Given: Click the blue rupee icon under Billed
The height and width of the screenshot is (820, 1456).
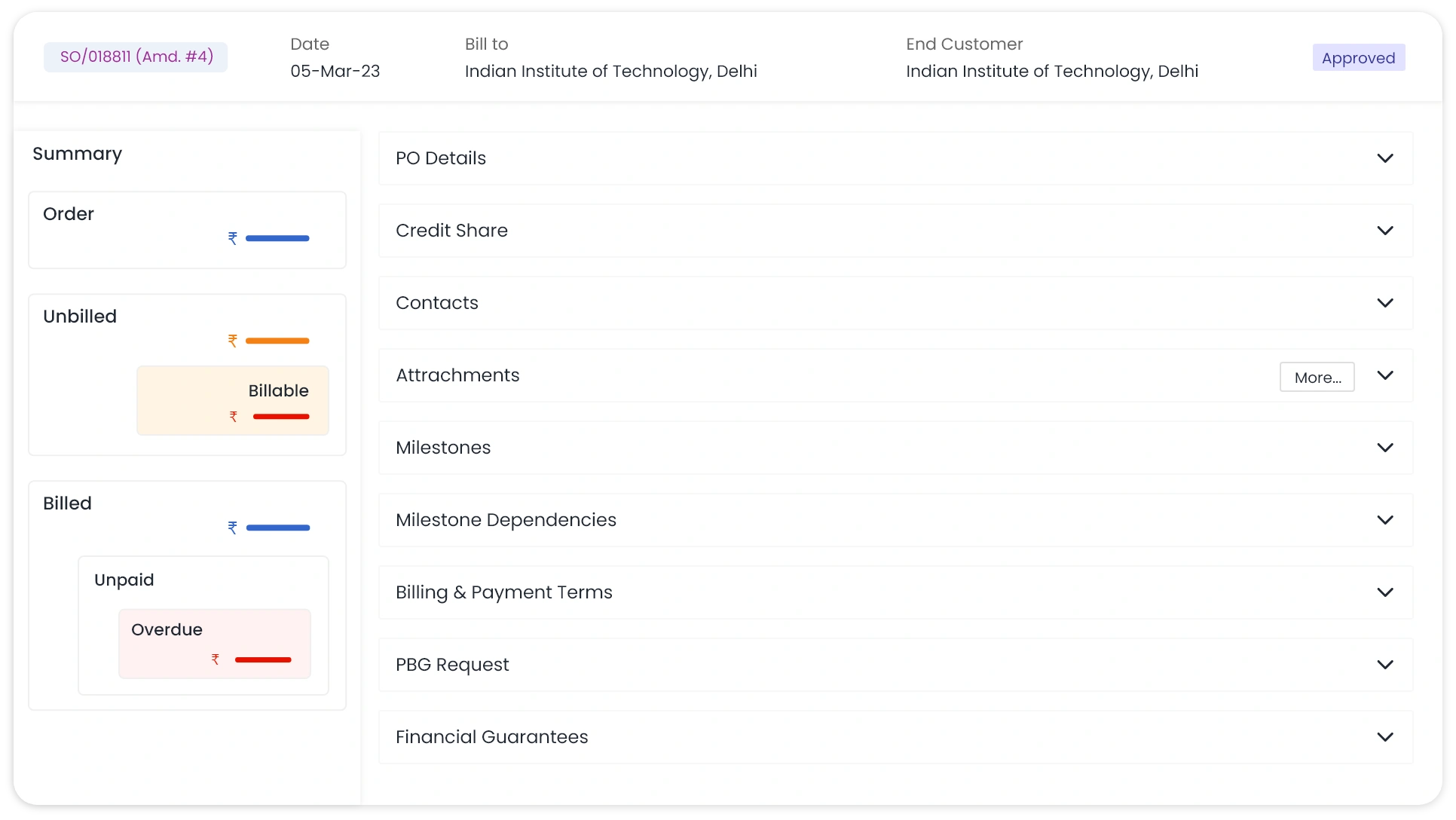Looking at the screenshot, I should [233, 528].
